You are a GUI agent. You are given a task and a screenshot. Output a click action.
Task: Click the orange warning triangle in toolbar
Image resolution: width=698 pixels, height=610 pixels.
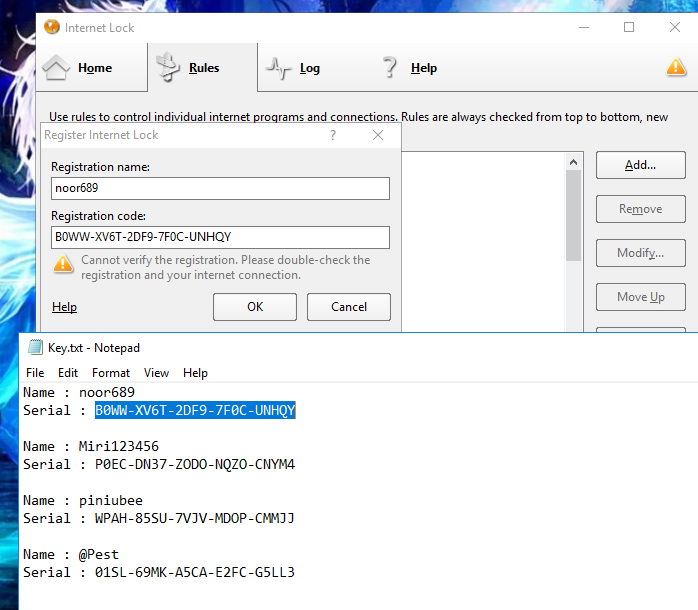pos(676,67)
